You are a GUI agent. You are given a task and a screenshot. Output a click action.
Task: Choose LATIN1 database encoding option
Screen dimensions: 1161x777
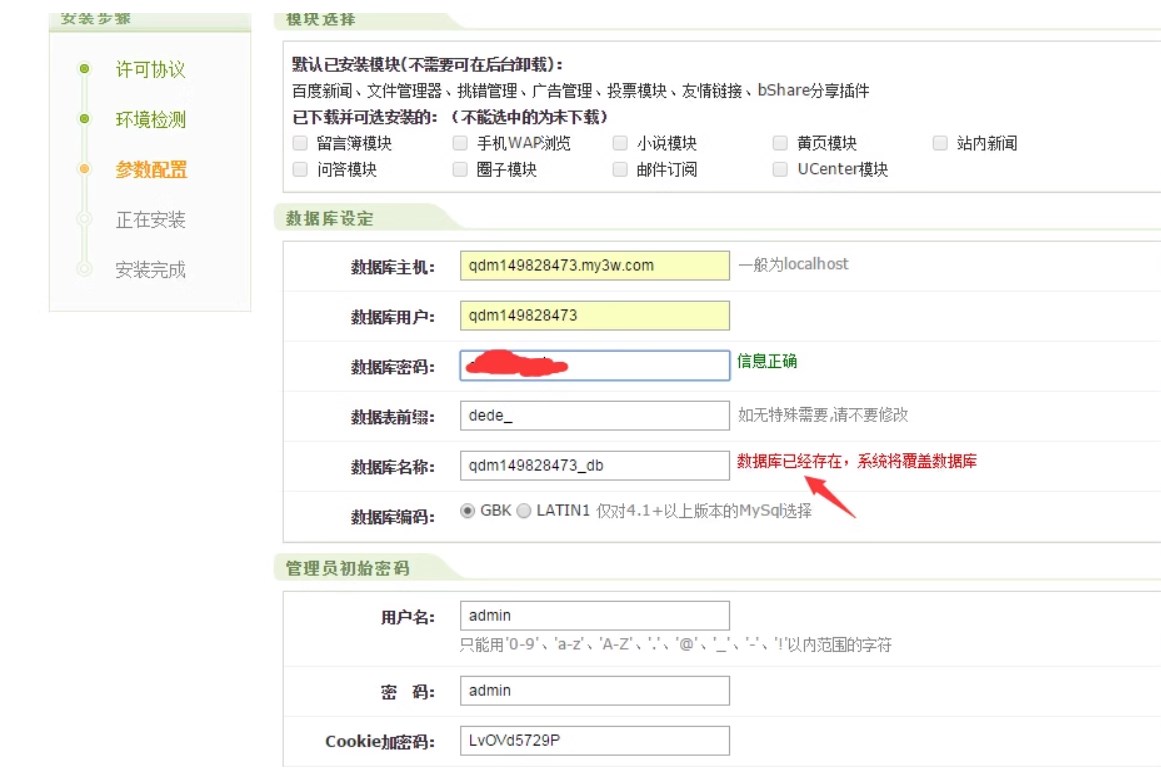(523, 510)
